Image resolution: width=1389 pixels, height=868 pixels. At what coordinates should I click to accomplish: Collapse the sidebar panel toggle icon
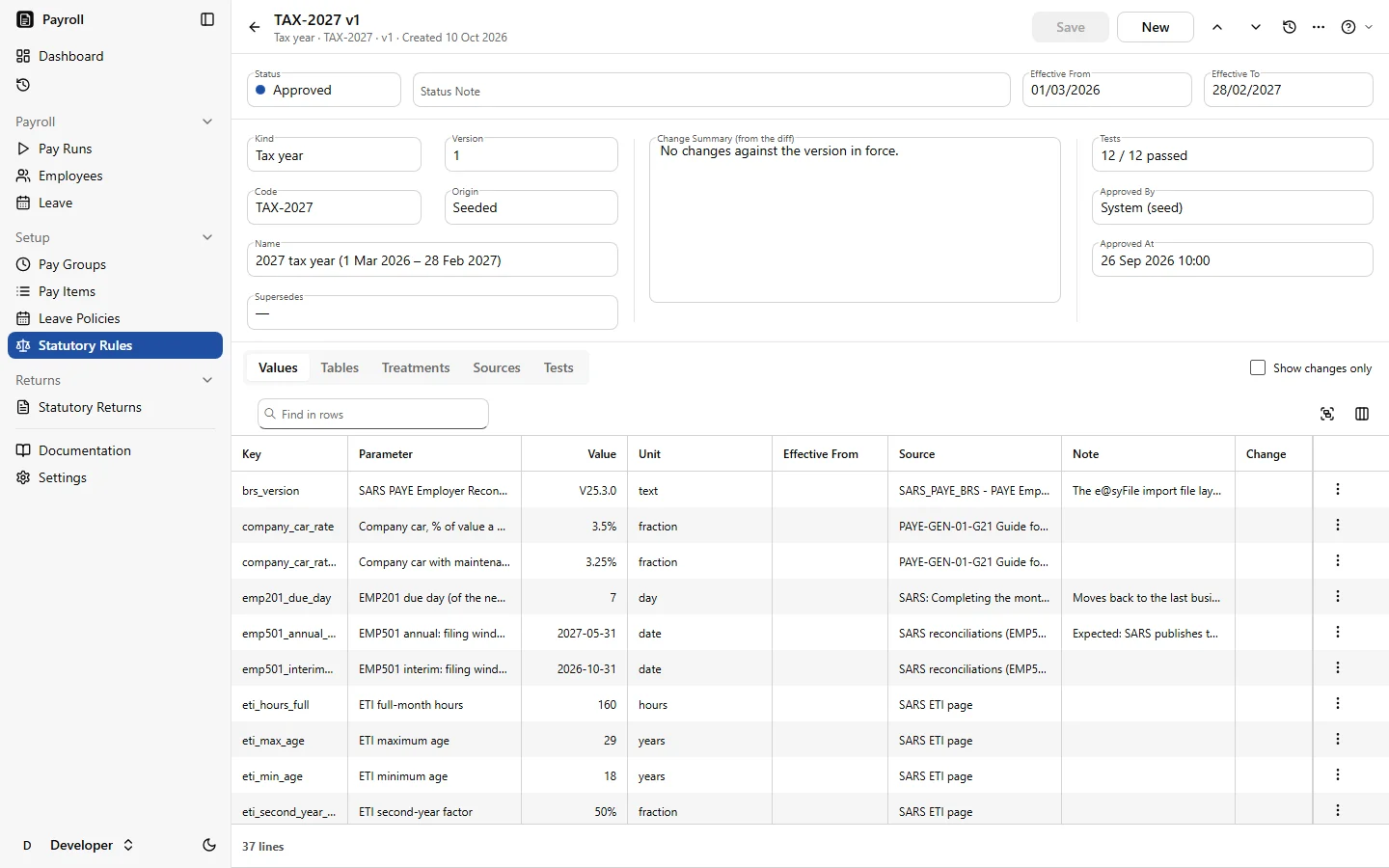tap(207, 19)
